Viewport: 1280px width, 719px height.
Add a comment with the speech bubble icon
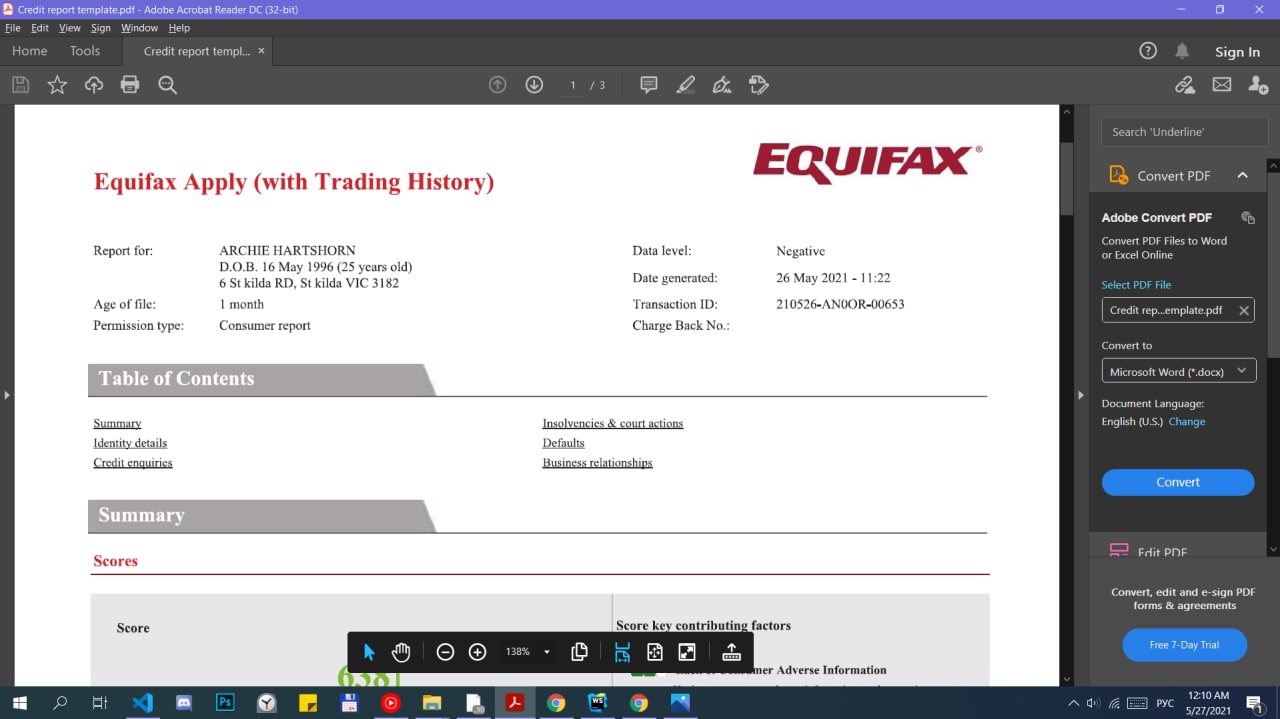649,85
